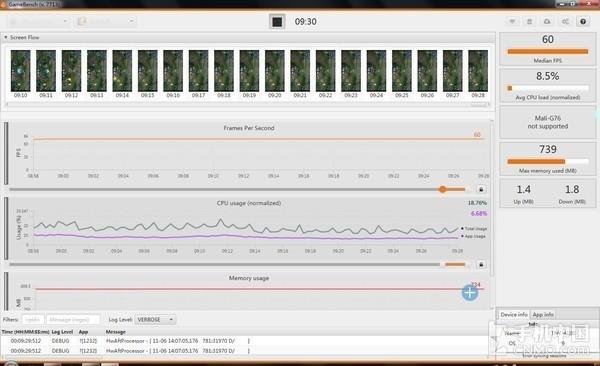Open the greyed-out app selector dropdown

106,21
